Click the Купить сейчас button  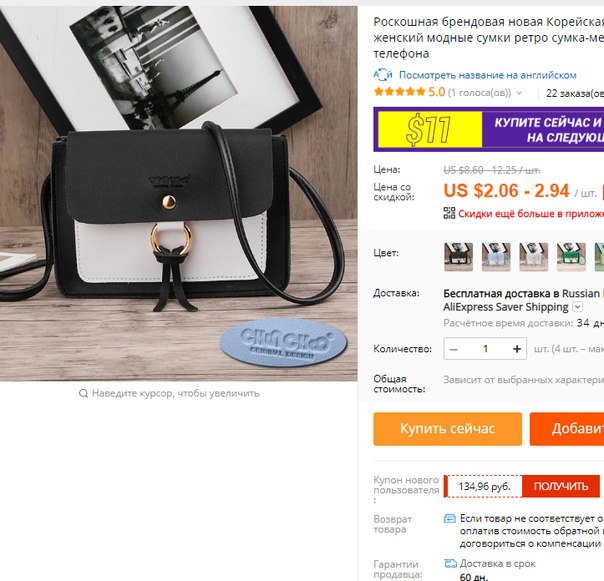point(448,429)
